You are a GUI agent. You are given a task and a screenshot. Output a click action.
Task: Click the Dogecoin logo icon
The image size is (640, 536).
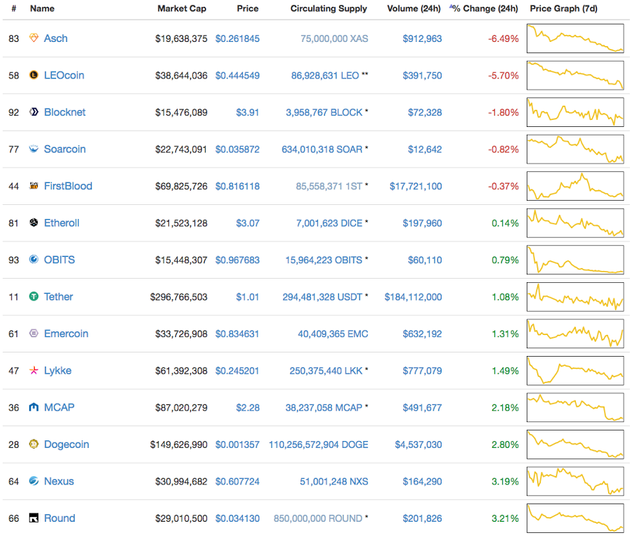(x=34, y=444)
